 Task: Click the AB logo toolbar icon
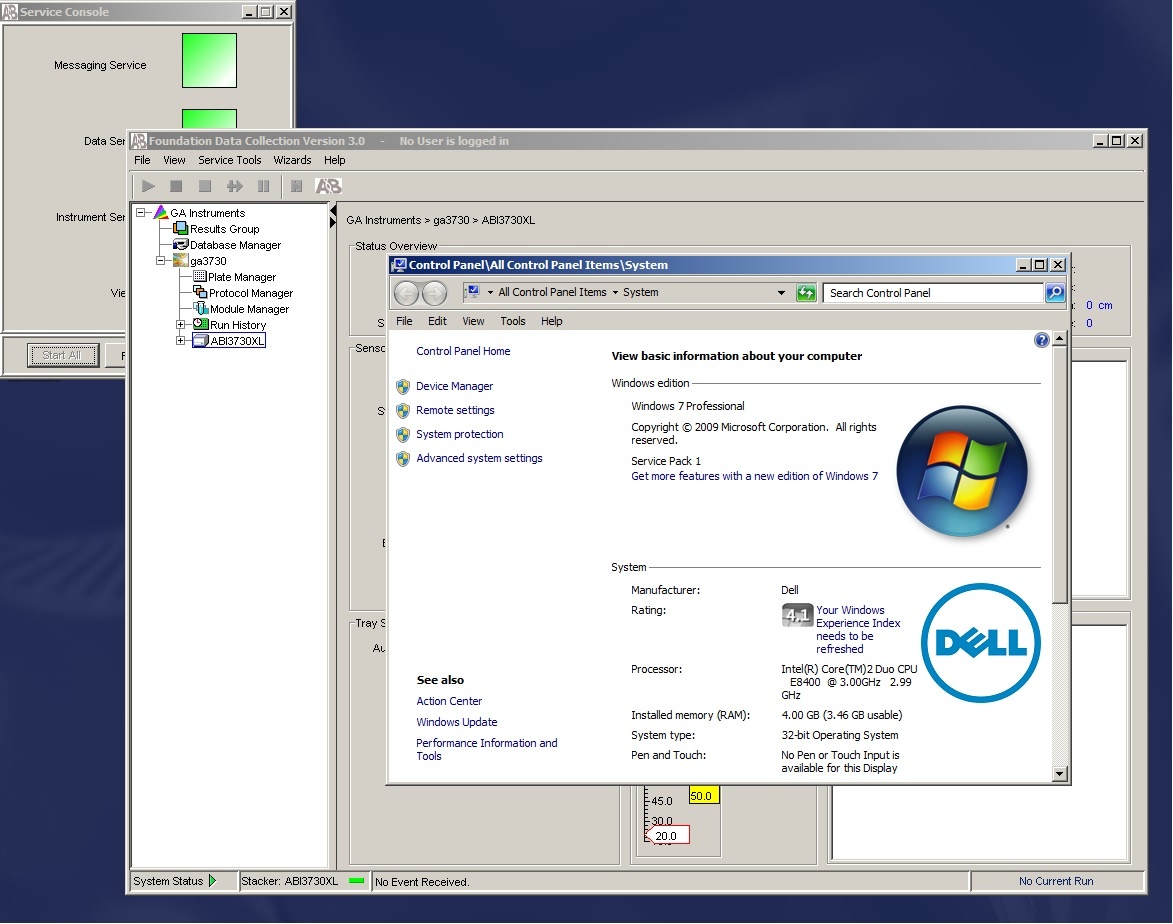(328, 186)
